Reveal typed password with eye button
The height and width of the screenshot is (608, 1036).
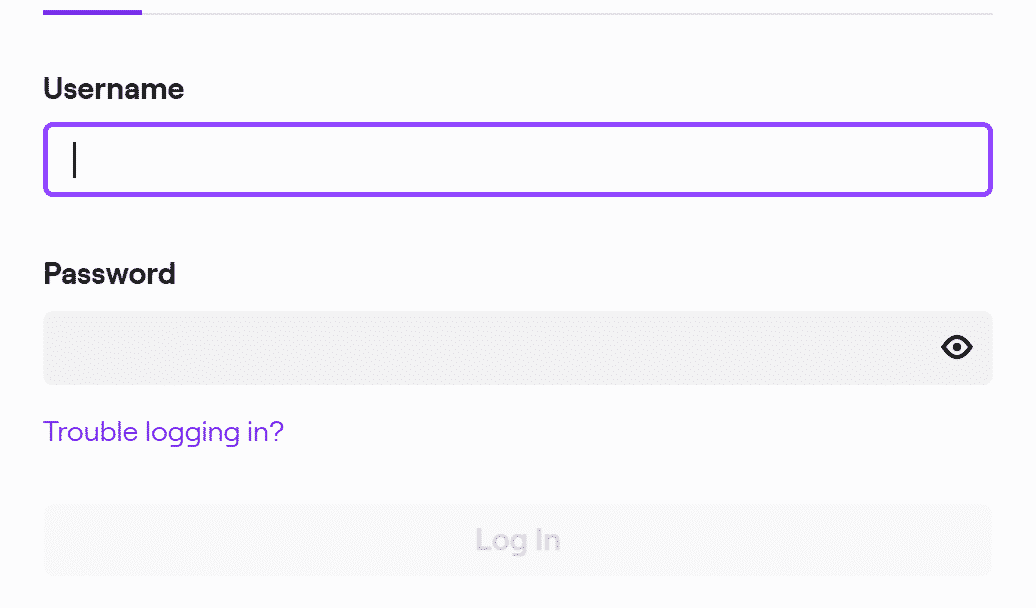coord(956,347)
